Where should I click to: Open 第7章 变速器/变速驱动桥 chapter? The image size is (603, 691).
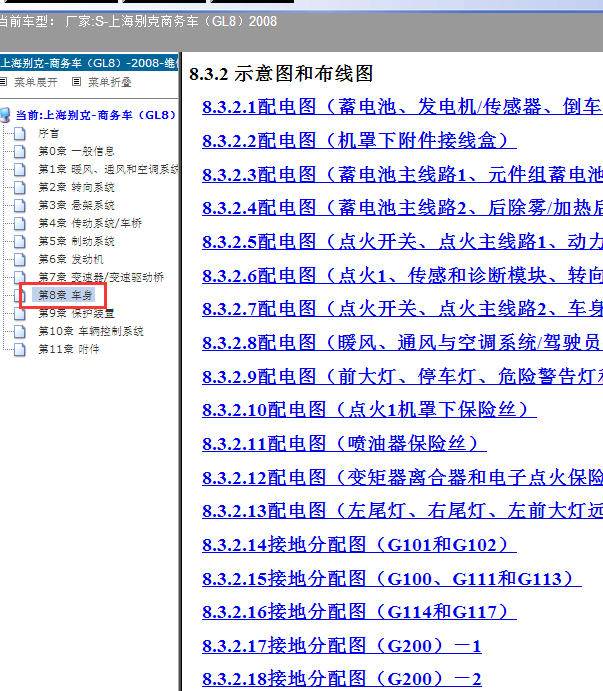tap(101, 277)
